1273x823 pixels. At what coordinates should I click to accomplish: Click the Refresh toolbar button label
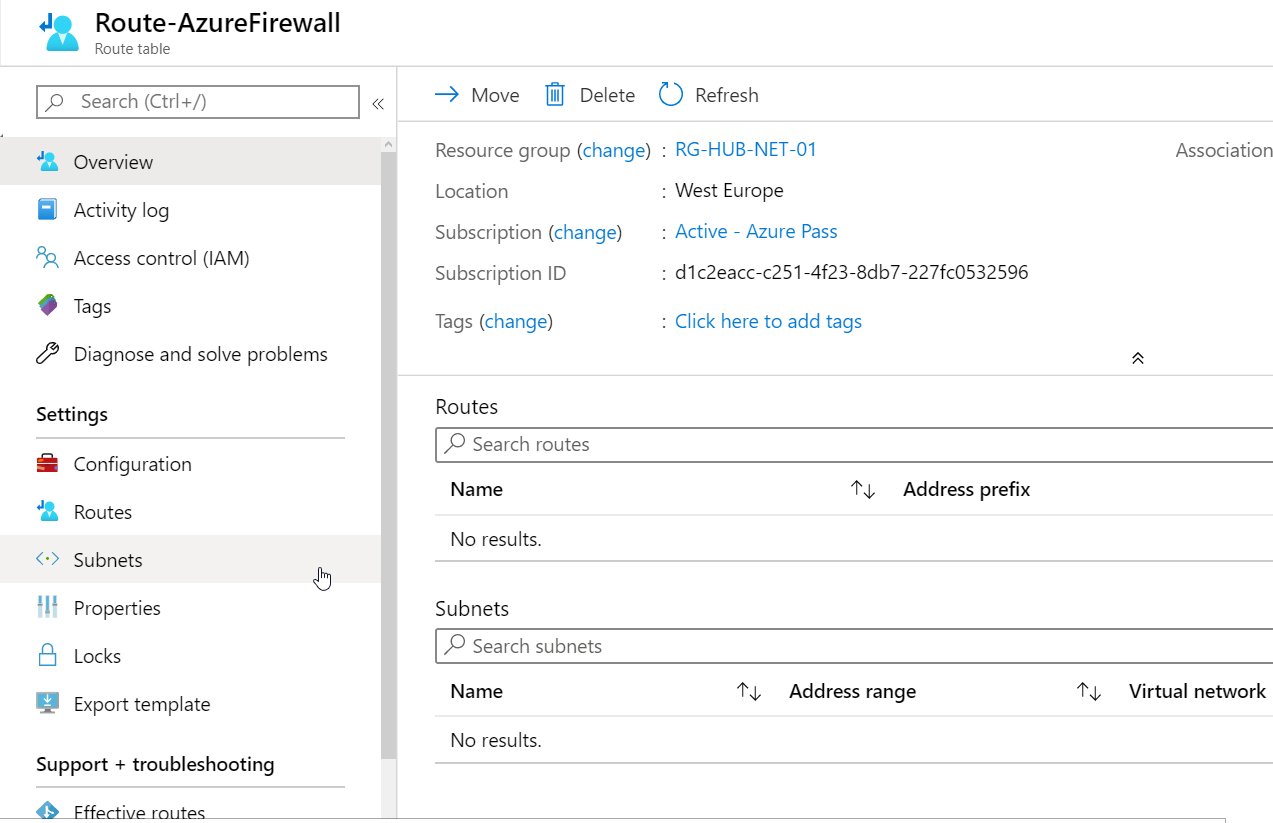tap(727, 95)
